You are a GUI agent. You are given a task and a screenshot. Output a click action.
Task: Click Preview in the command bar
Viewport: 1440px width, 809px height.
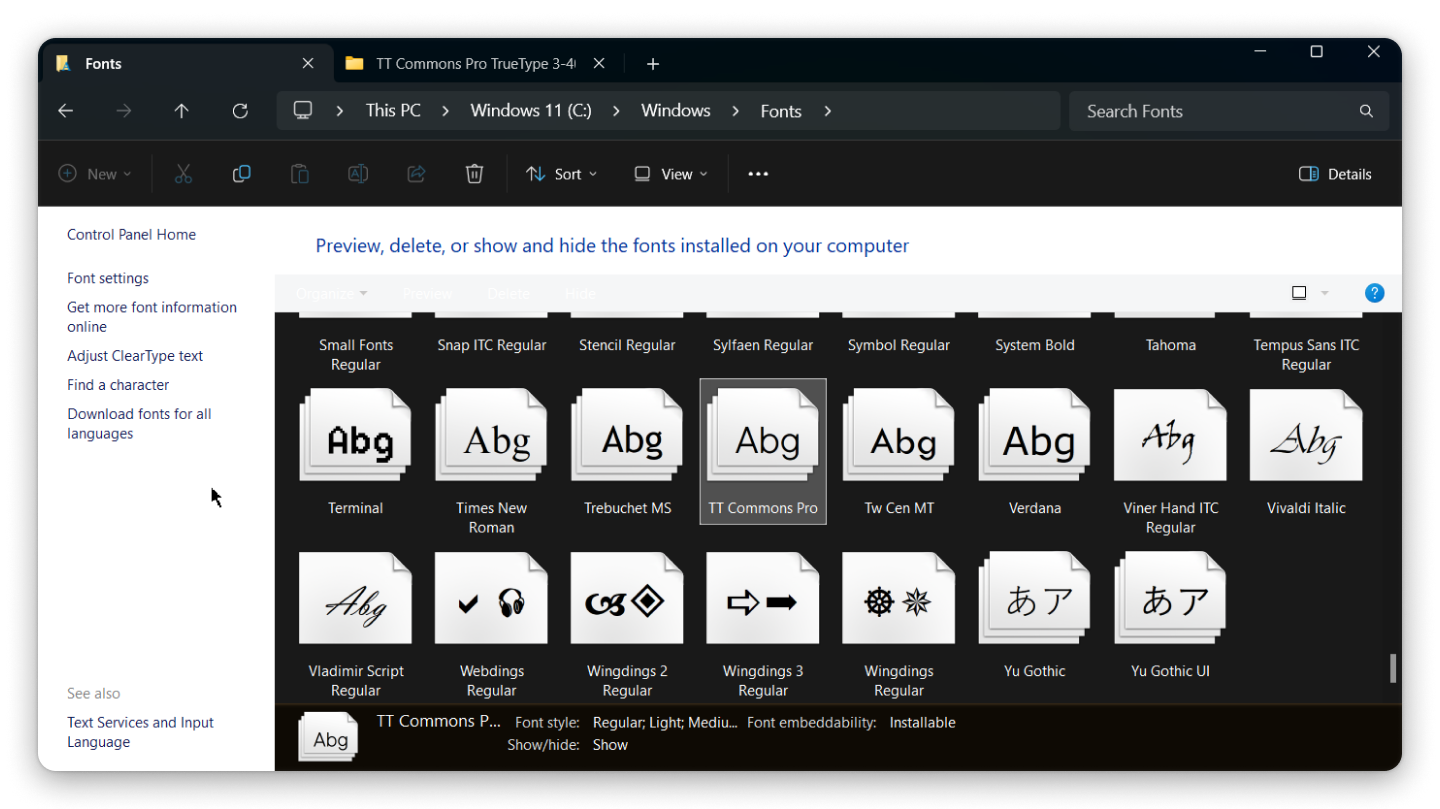click(x=427, y=293)
